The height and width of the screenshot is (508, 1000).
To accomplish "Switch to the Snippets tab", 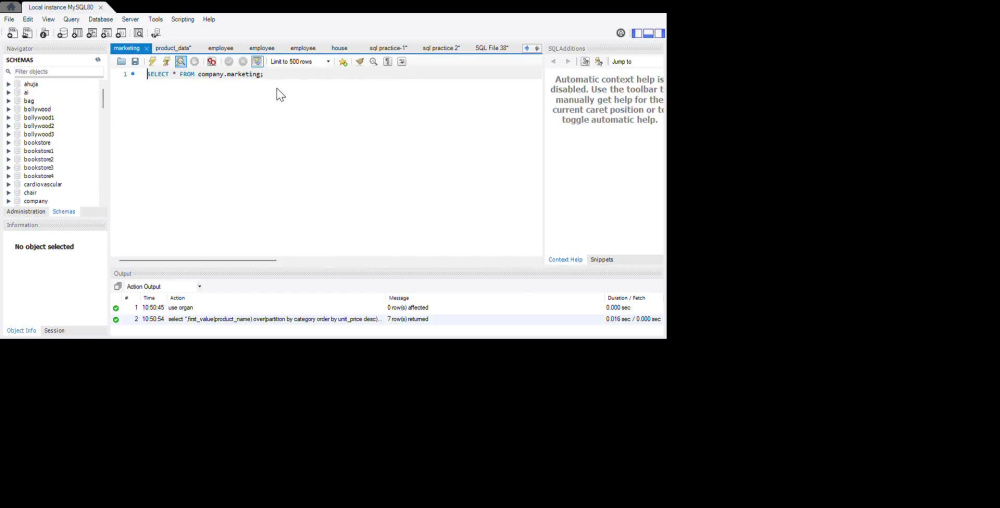I will (601, 260).
